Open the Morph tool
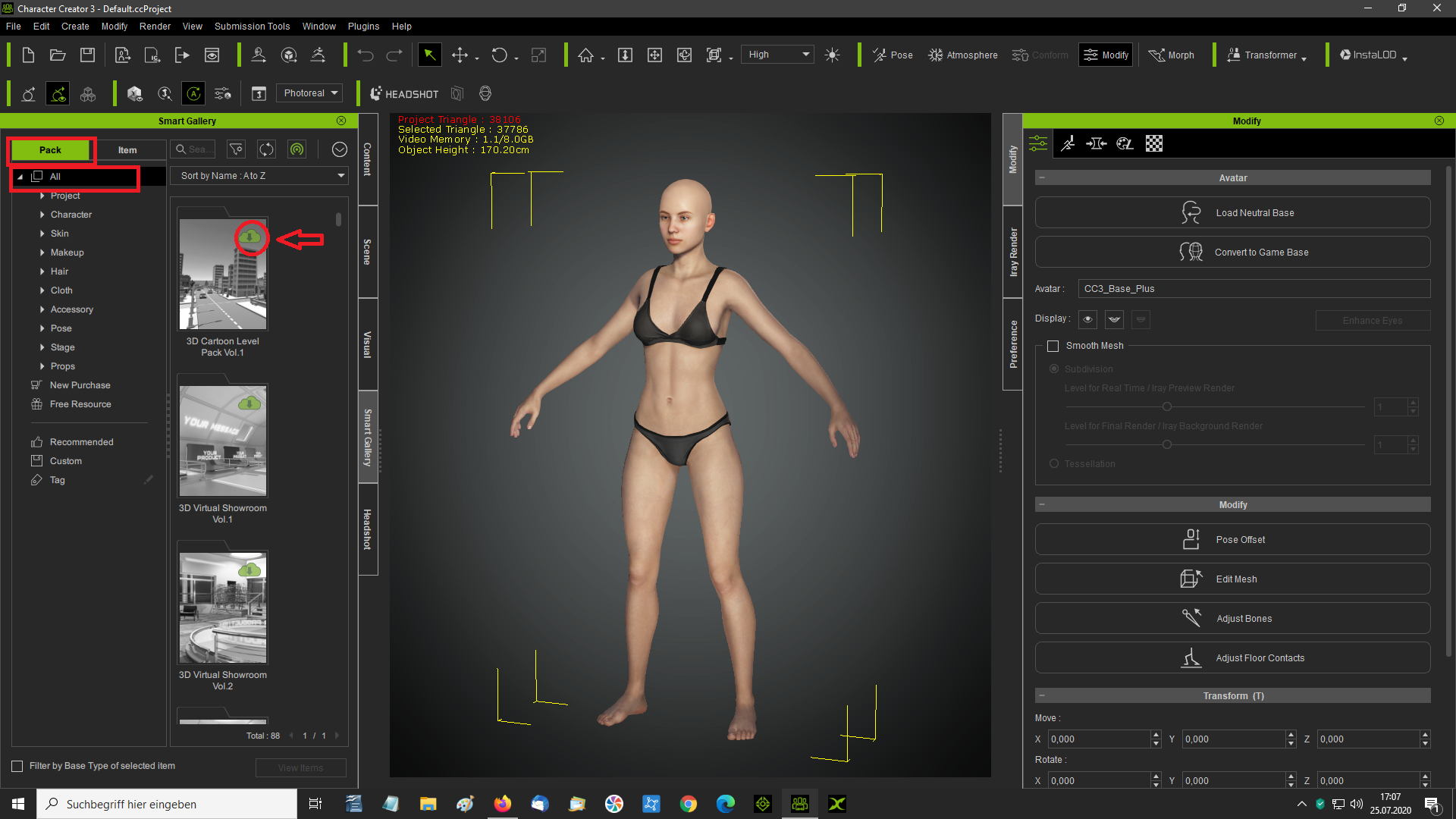Viewport: 1456px width, 819px height. pyautogui.click(x=1172, y=55)
